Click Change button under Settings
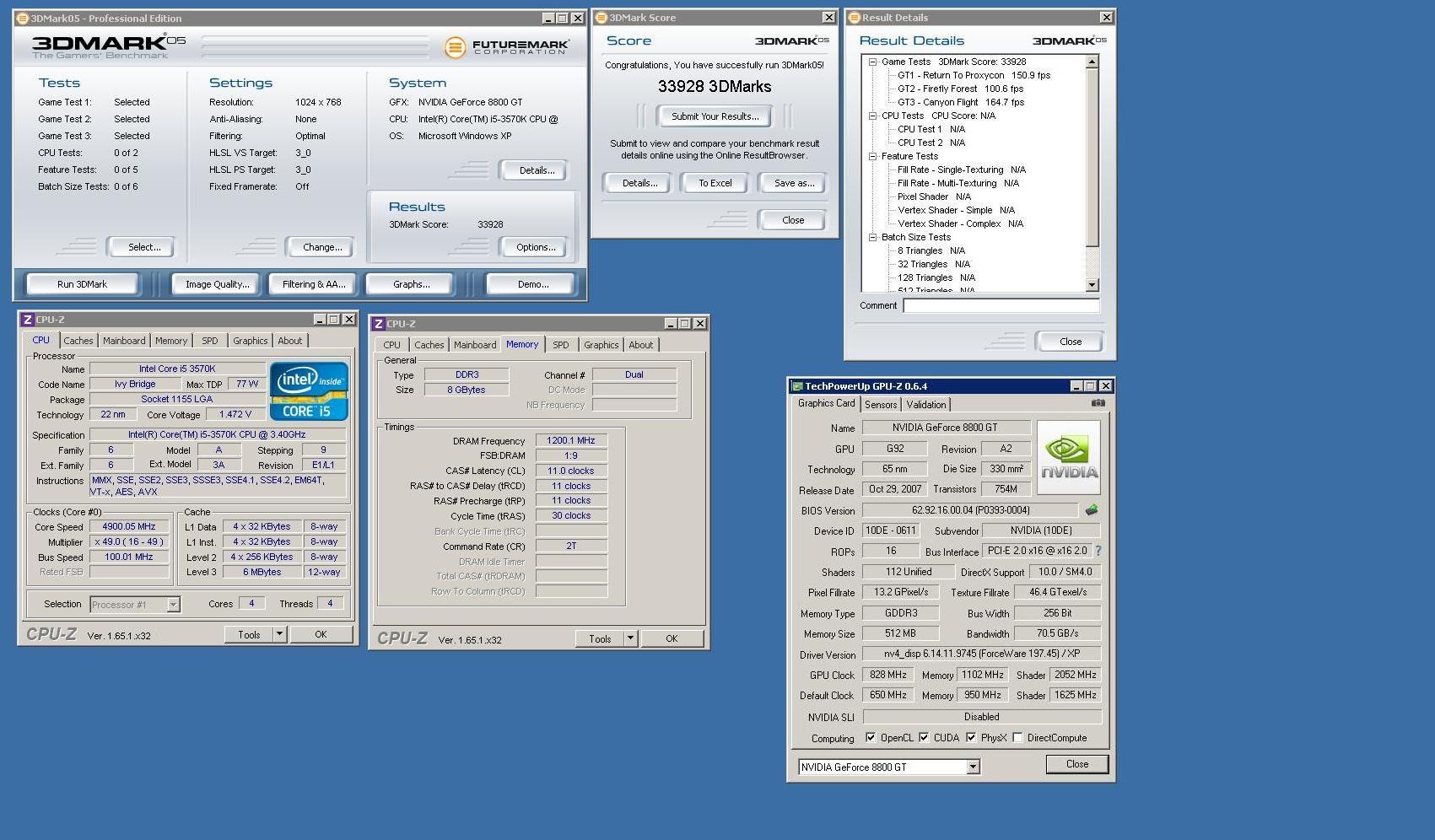 pos(322,247)
